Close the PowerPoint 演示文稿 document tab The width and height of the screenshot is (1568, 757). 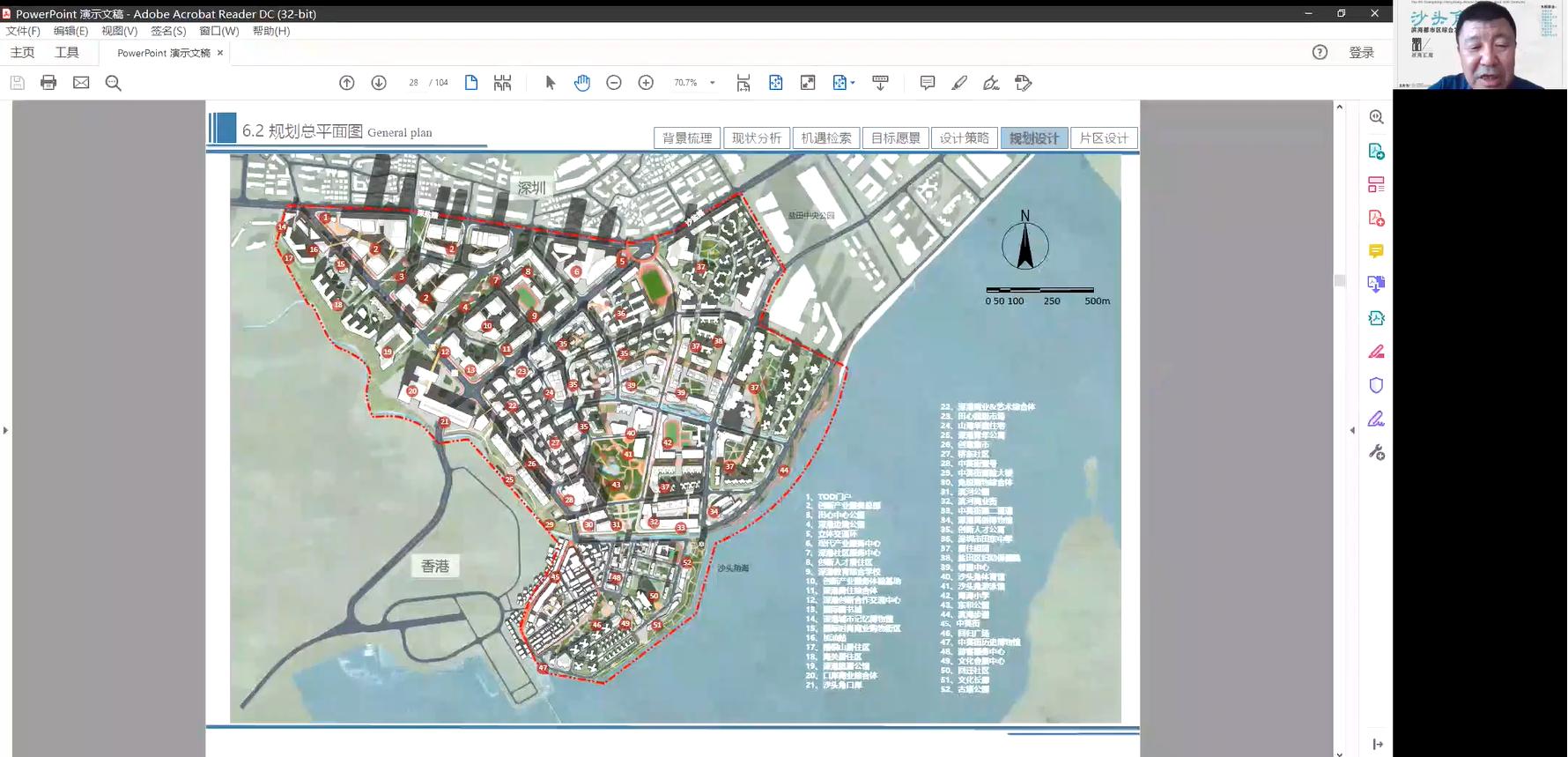pyautogui.click(x=220, y=53)
